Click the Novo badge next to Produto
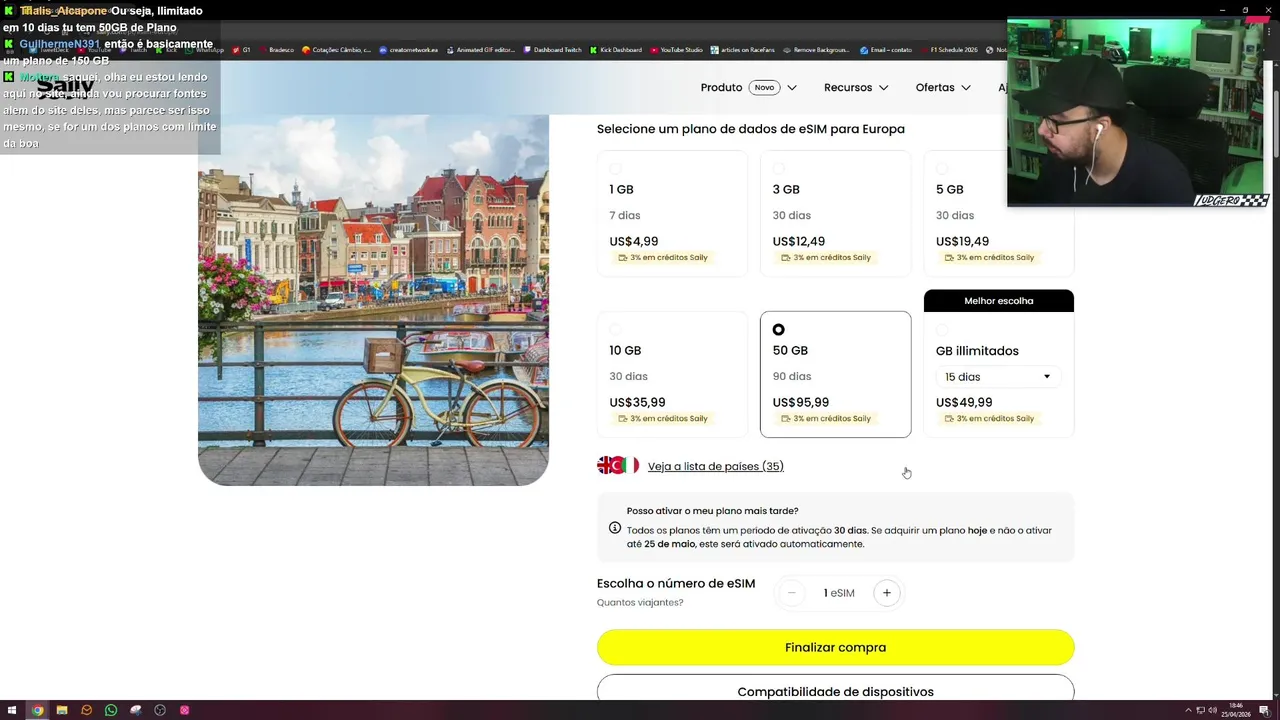 coord(764,88)
